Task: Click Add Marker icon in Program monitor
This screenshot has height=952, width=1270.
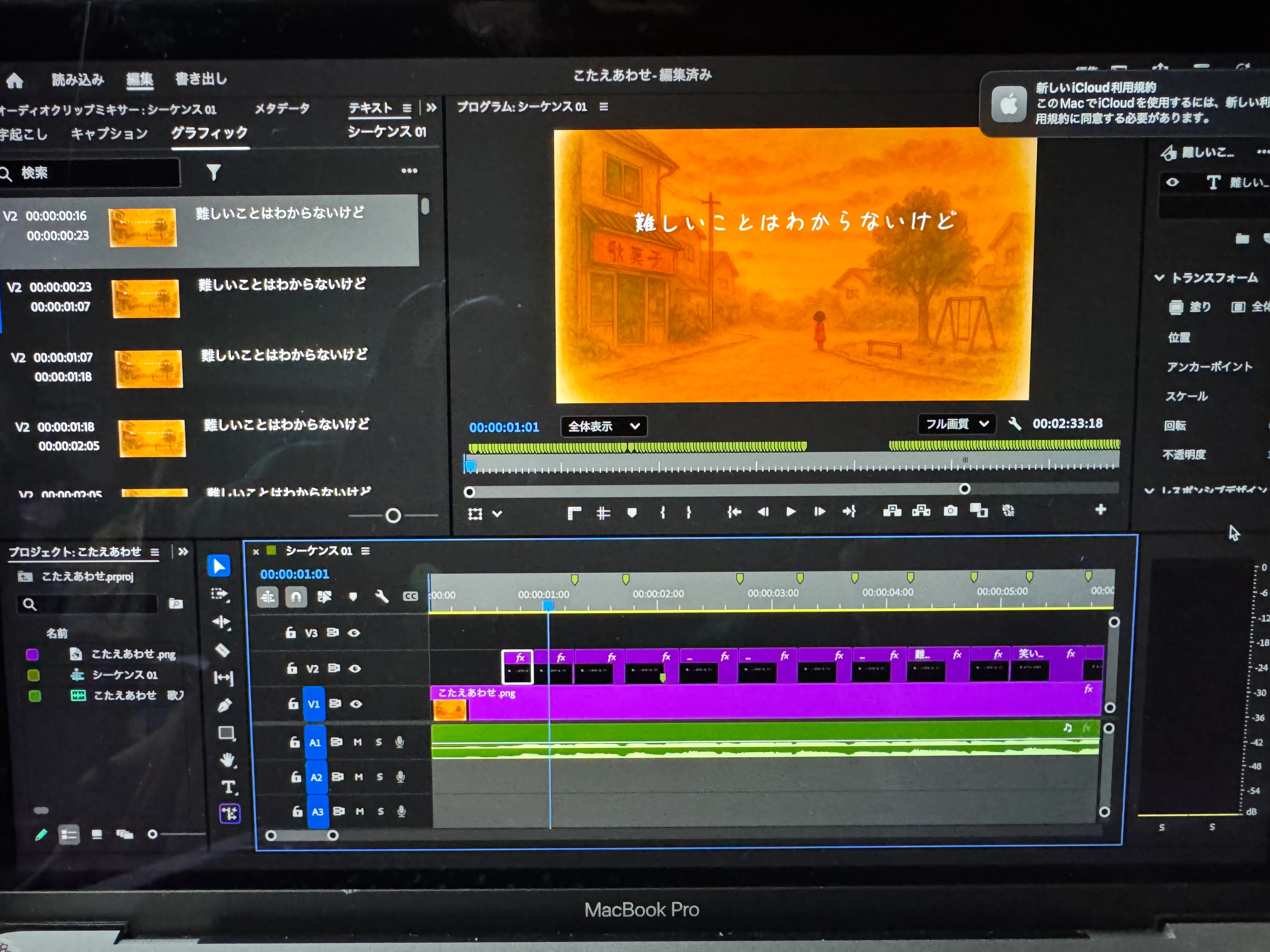Action: pos(632,513)
